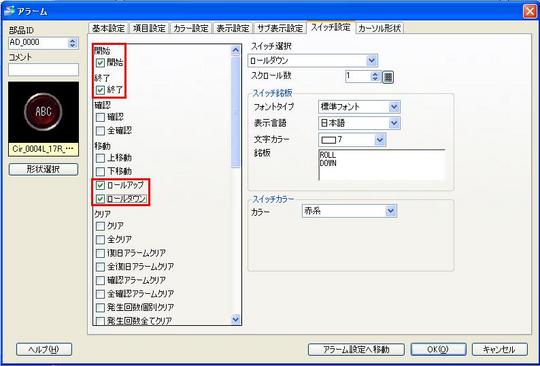Screen dimensions: 540x366
Task: Click the スクロール数 stepper arrows
Action: 375,76
